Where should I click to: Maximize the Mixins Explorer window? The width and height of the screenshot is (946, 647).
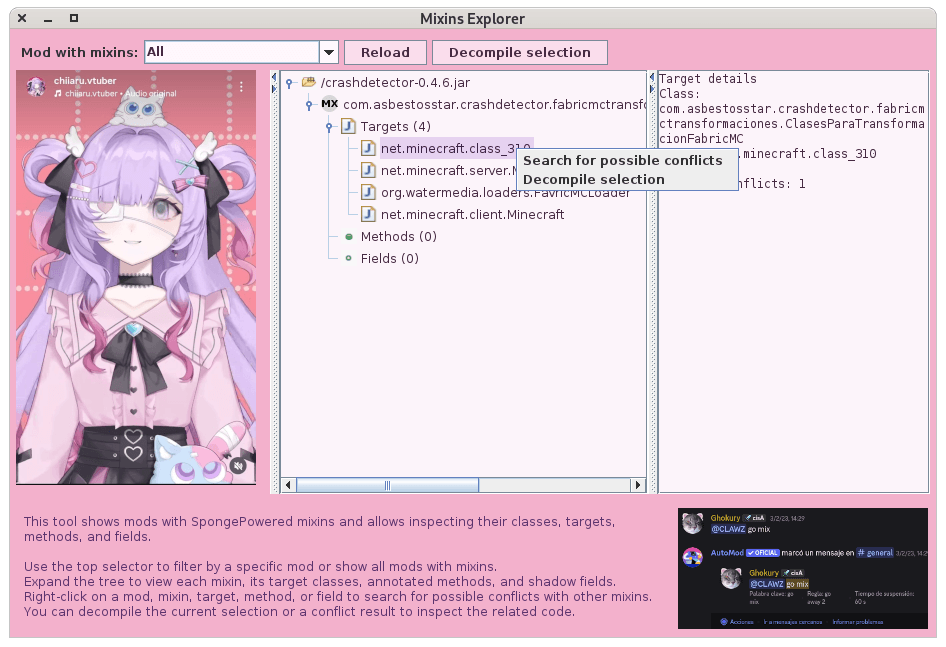pyautogui.click(x=74, y=18)
